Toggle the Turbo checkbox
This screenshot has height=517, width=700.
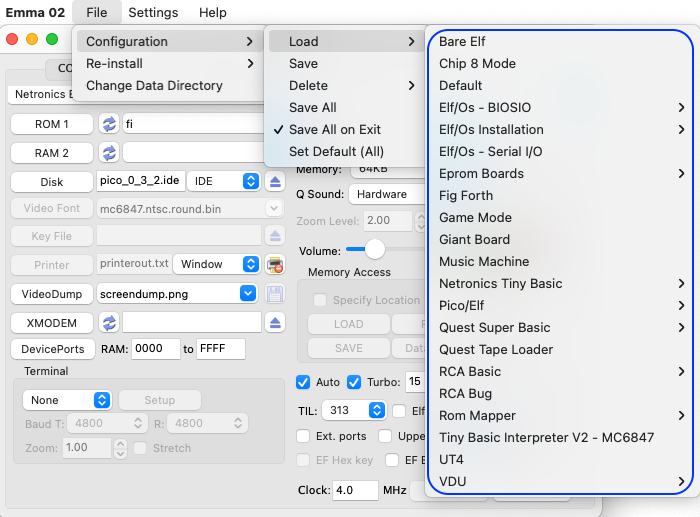click(354, 382)
